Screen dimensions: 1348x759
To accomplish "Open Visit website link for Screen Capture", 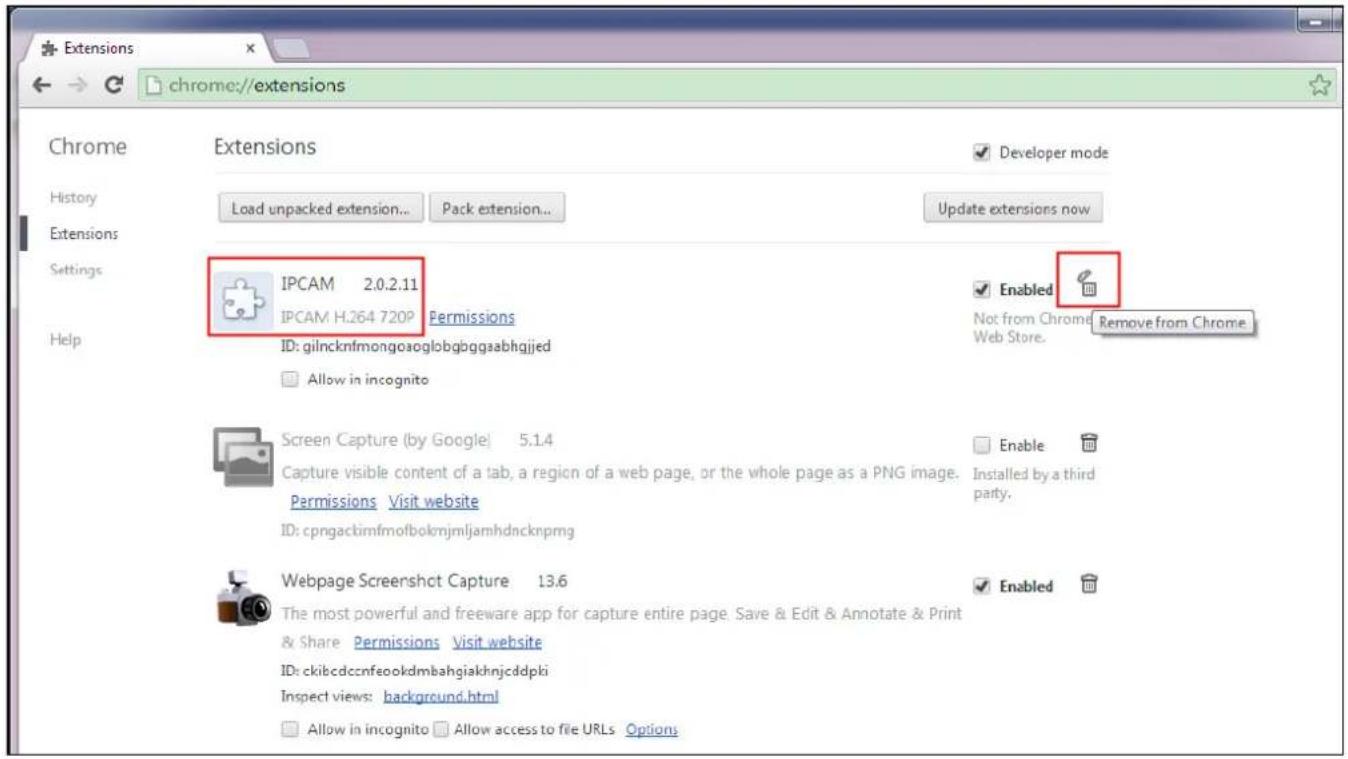I will coord(433,501).
